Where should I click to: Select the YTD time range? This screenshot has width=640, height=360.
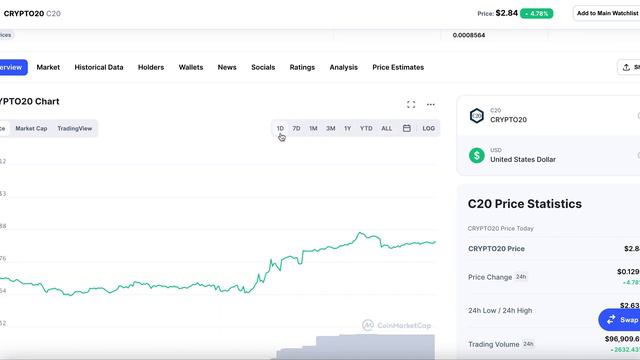click(366, 128)
